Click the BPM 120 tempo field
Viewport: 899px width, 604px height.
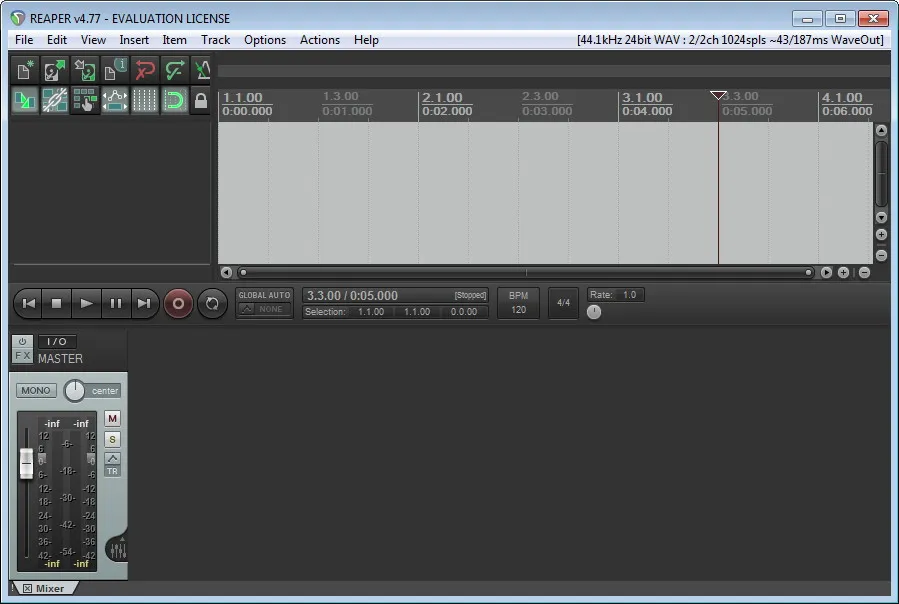click(518, 303)
